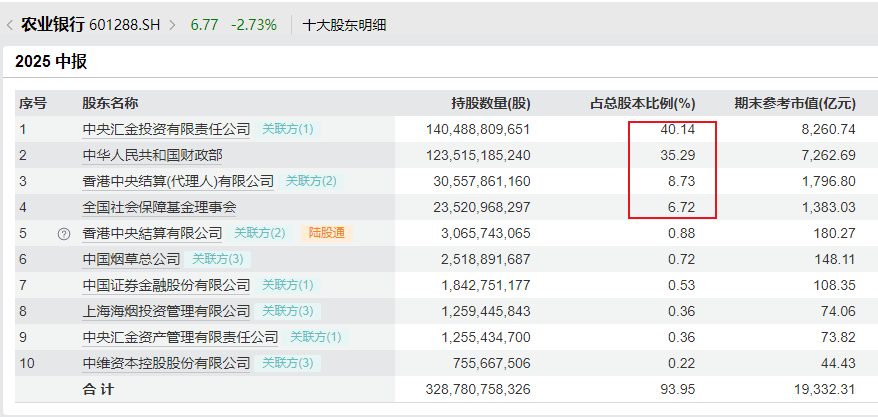Image resolution: width=878 pixels, height=417 pixels.
Task: Click 关联方(1) tag beside 中央汇金资产管理有限责任公司
Action: click(x=316, y=337)
